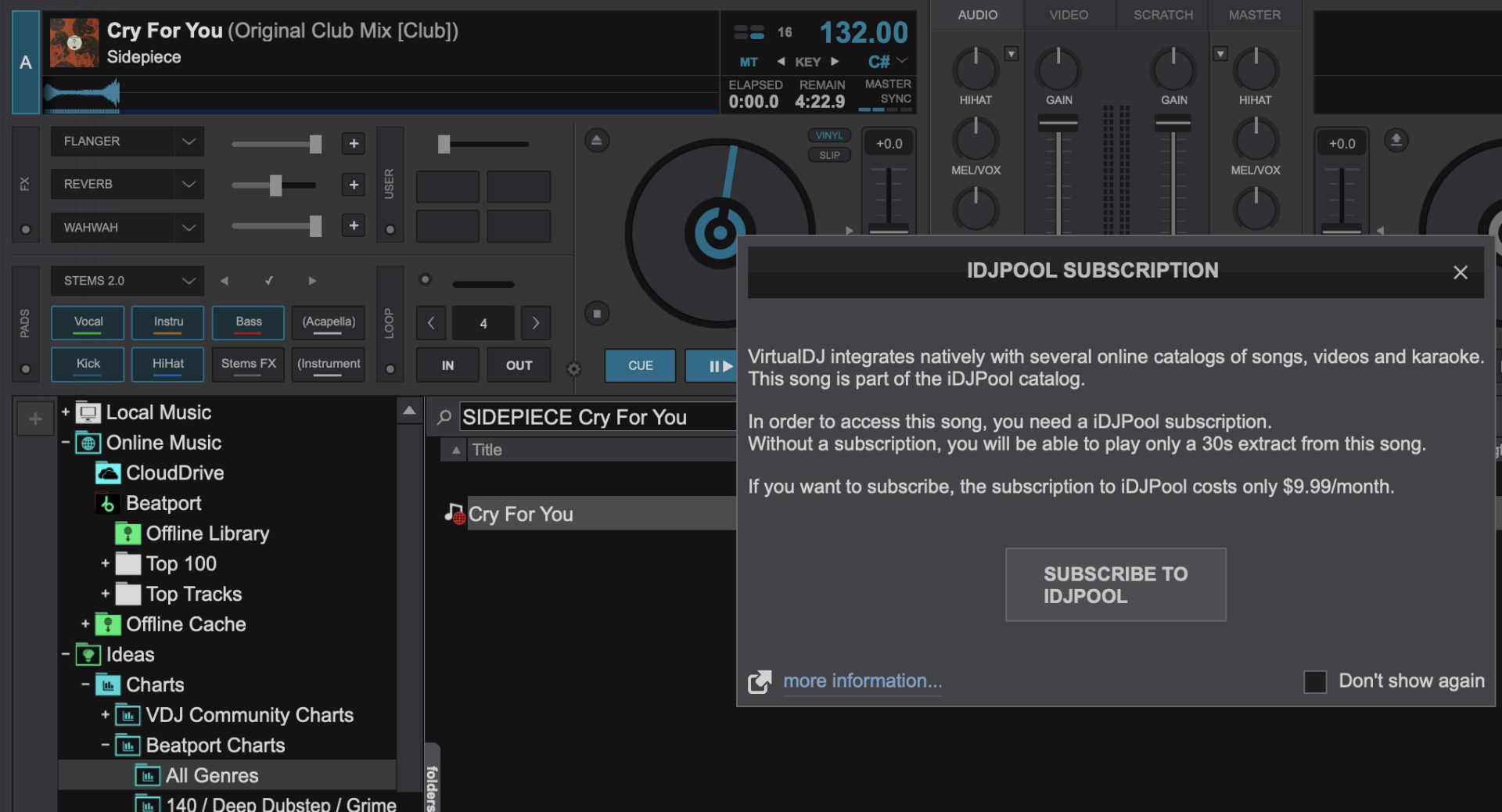Image resolution: width=1502 pixels, height=812 pixels.
Task: Select the Vocal stem pad
Action: (88, 322)
